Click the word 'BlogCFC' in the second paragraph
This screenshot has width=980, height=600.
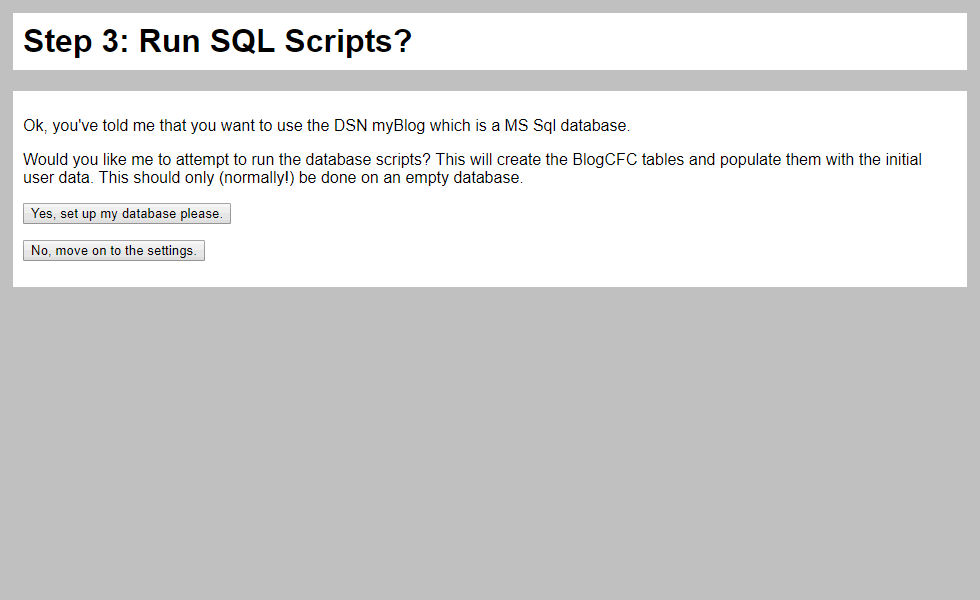604,159
